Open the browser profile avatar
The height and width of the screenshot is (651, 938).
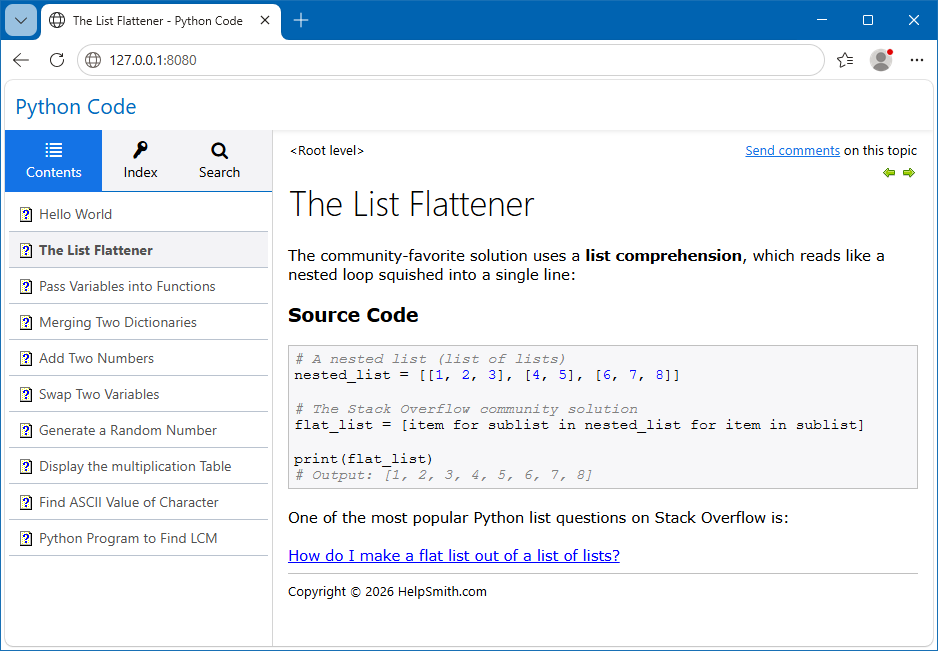click(881, 60)
